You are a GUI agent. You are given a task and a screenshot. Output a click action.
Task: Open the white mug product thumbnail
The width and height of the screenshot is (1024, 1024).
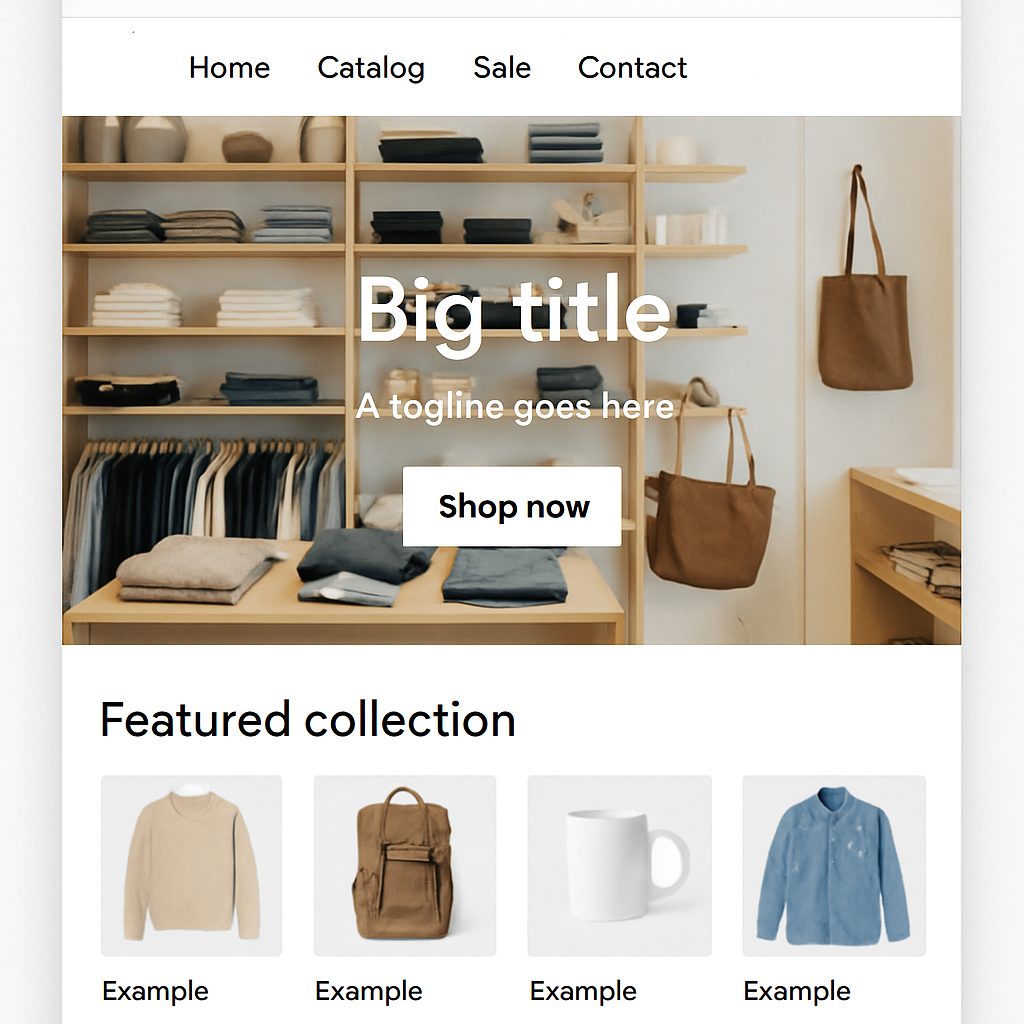619,865
